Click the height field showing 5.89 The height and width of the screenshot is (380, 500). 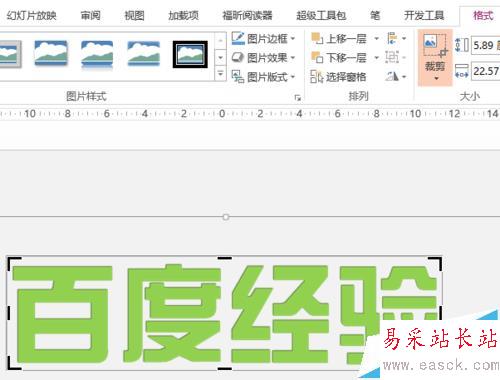(x=486, y=45)
